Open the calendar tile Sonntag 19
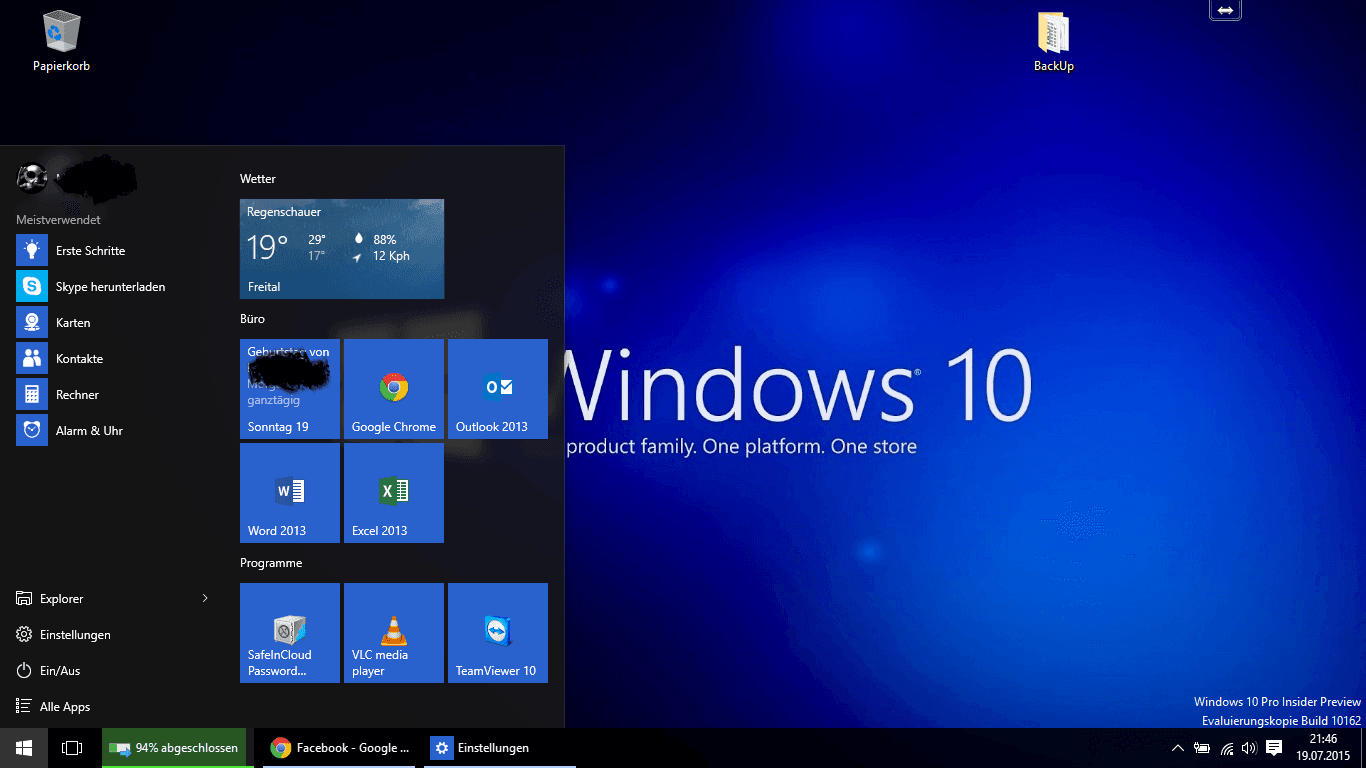 coord(290,389)
